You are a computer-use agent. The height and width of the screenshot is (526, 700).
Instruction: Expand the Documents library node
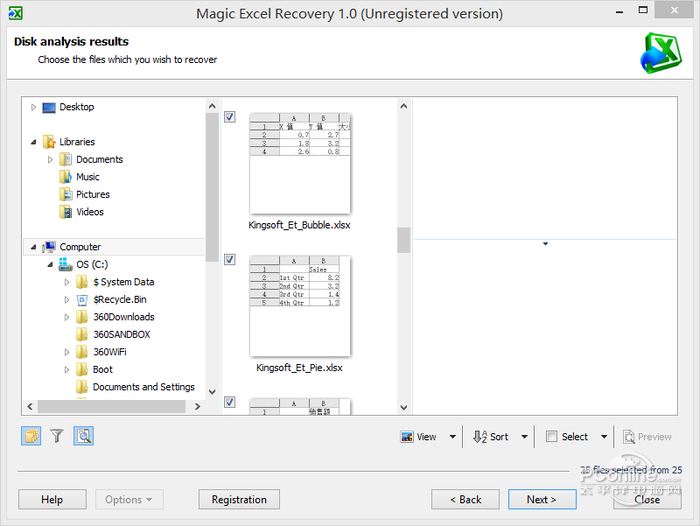click(x=50, y=159)
